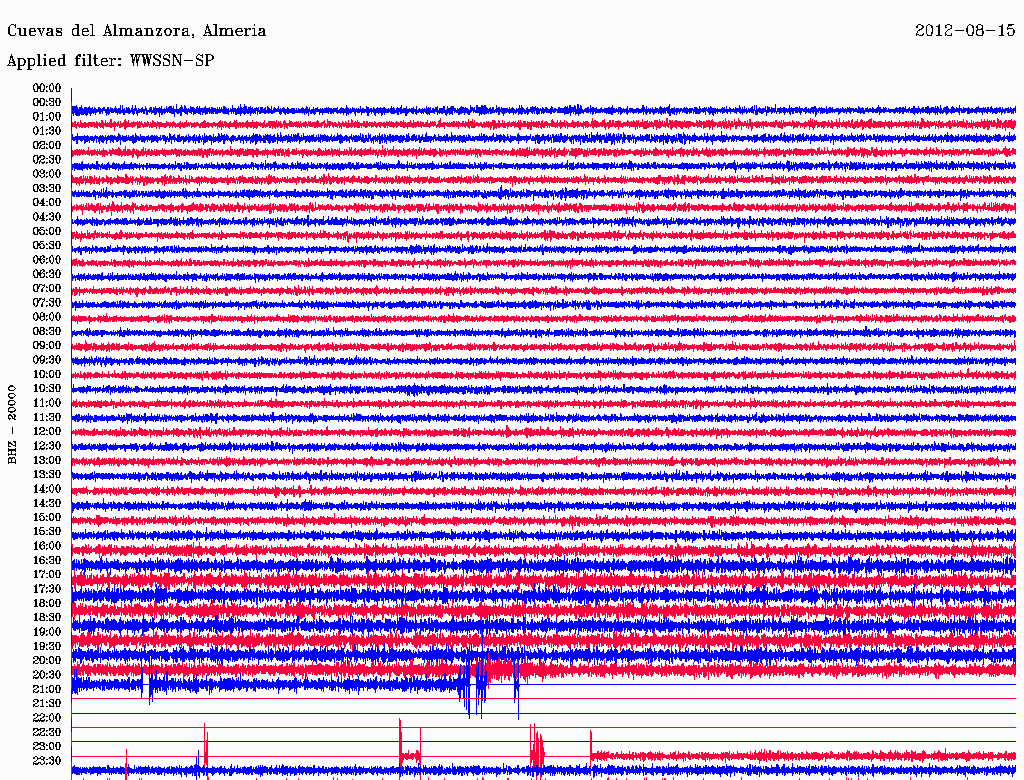Image resolution: width=1024 pixels, height=780 pixels.
Task: Click the 12:30 time label
Action: (47, 446)
